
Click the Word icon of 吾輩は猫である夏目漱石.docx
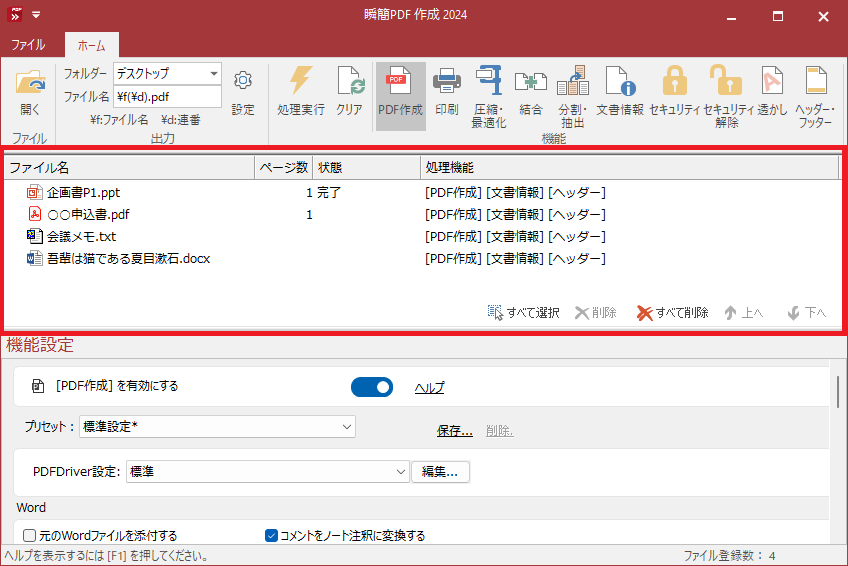click(x=35, y=258)
